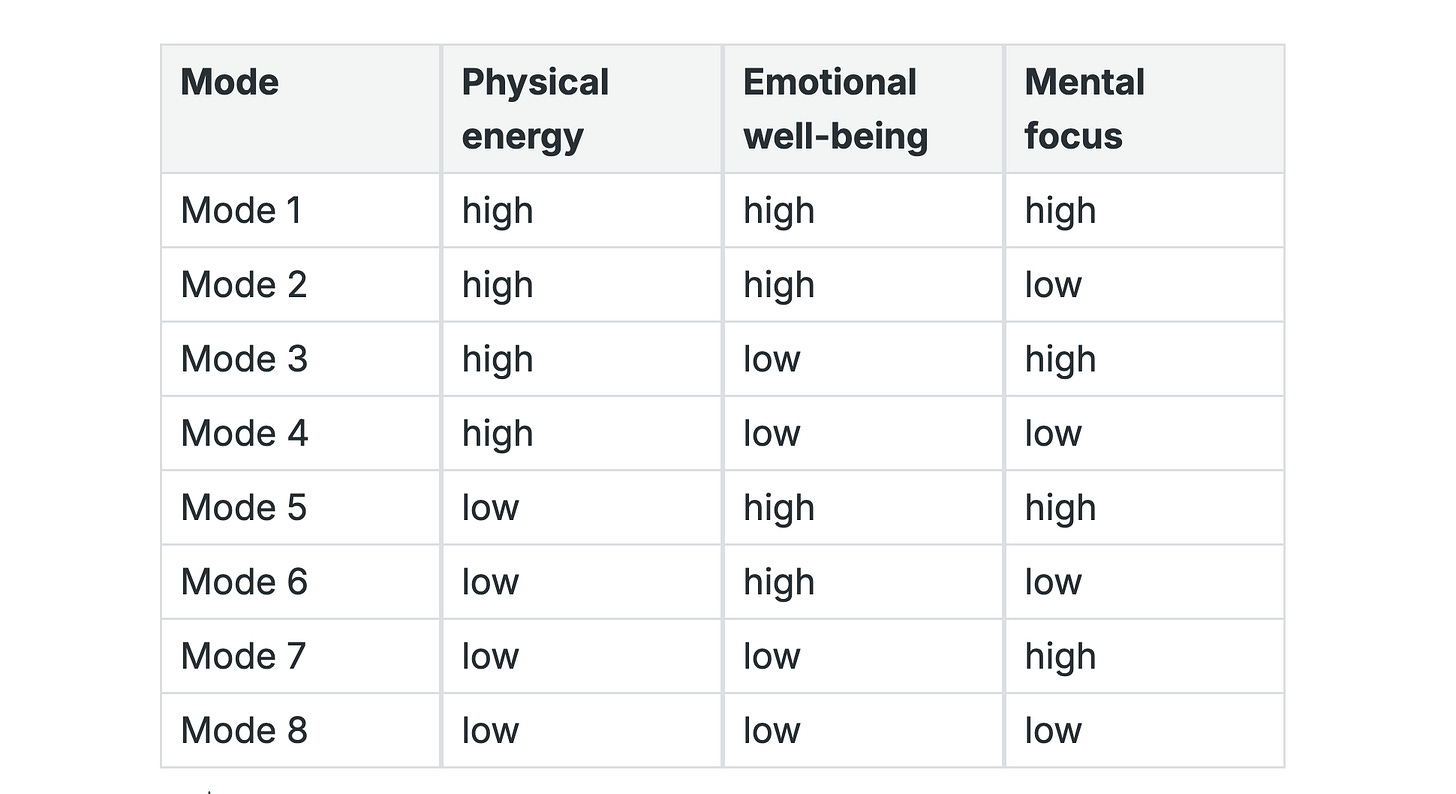
Task: Select the Mode 6 row label
Action: click(x=244, y=582)
